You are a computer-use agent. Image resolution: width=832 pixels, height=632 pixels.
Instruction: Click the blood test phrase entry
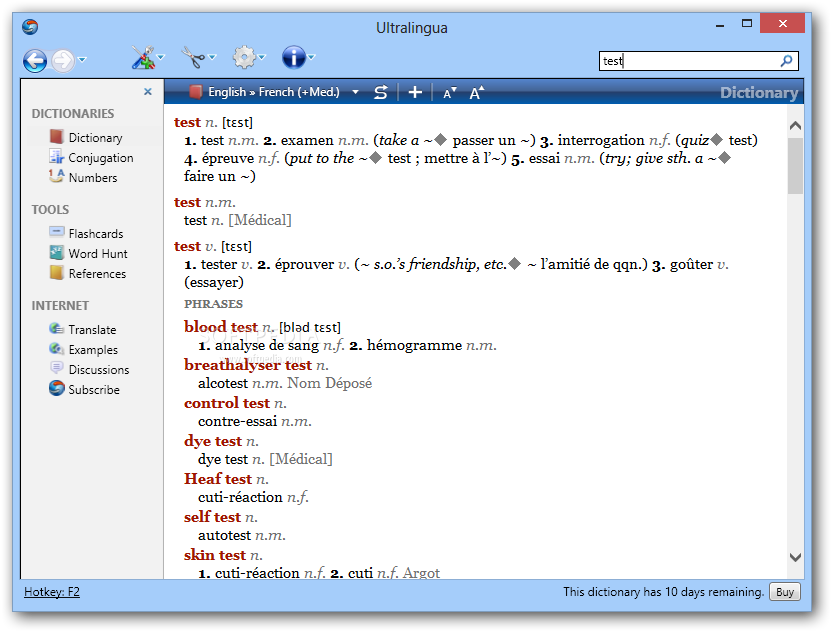221,327
